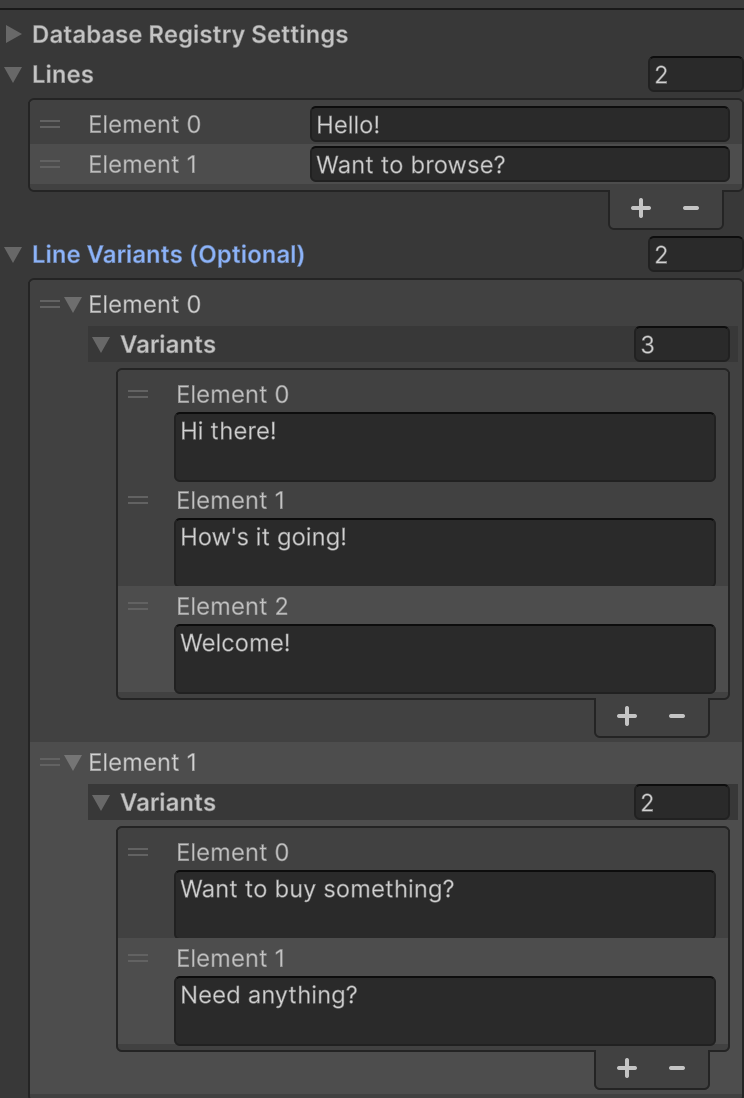Collapse Element 0 under Line Variants
This screenshot has height=1098, width=744.
74,304
